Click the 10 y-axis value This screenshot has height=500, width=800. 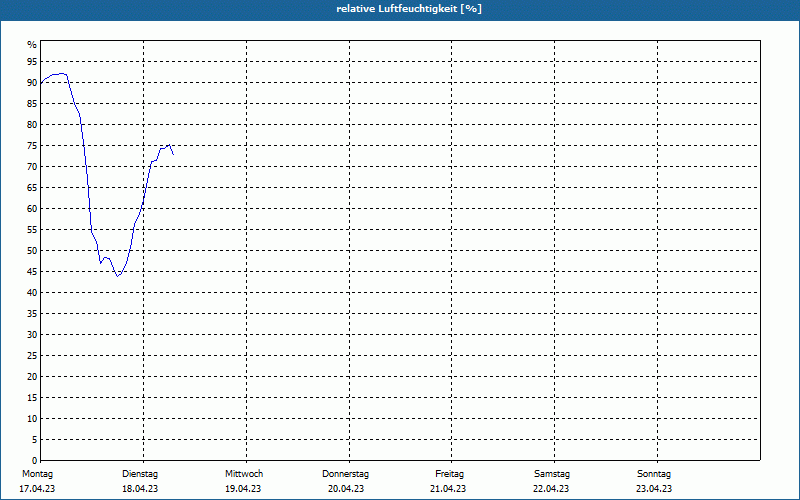(x=32, y=419)
